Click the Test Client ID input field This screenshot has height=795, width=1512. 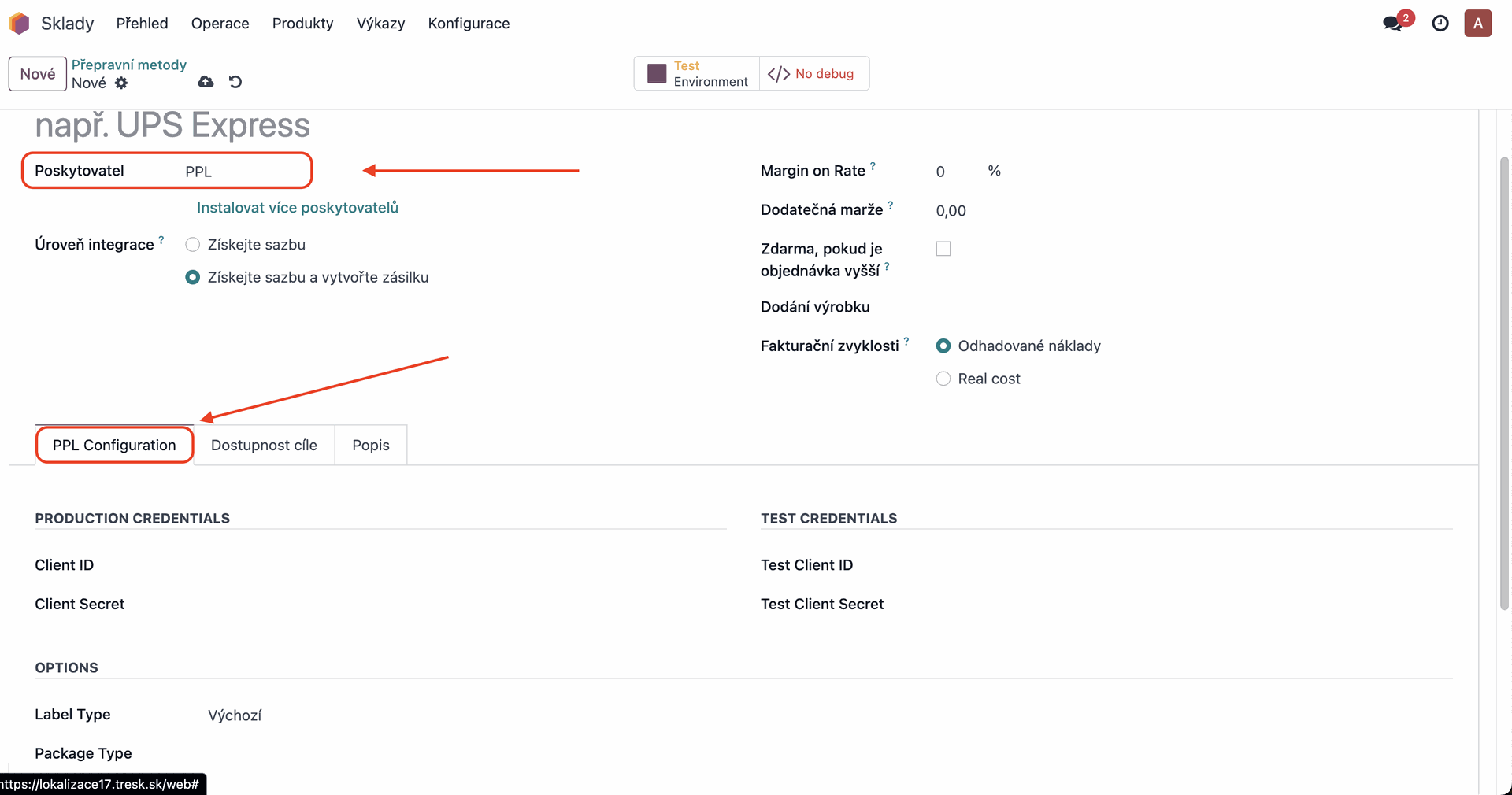click(x=1193, y=565)
